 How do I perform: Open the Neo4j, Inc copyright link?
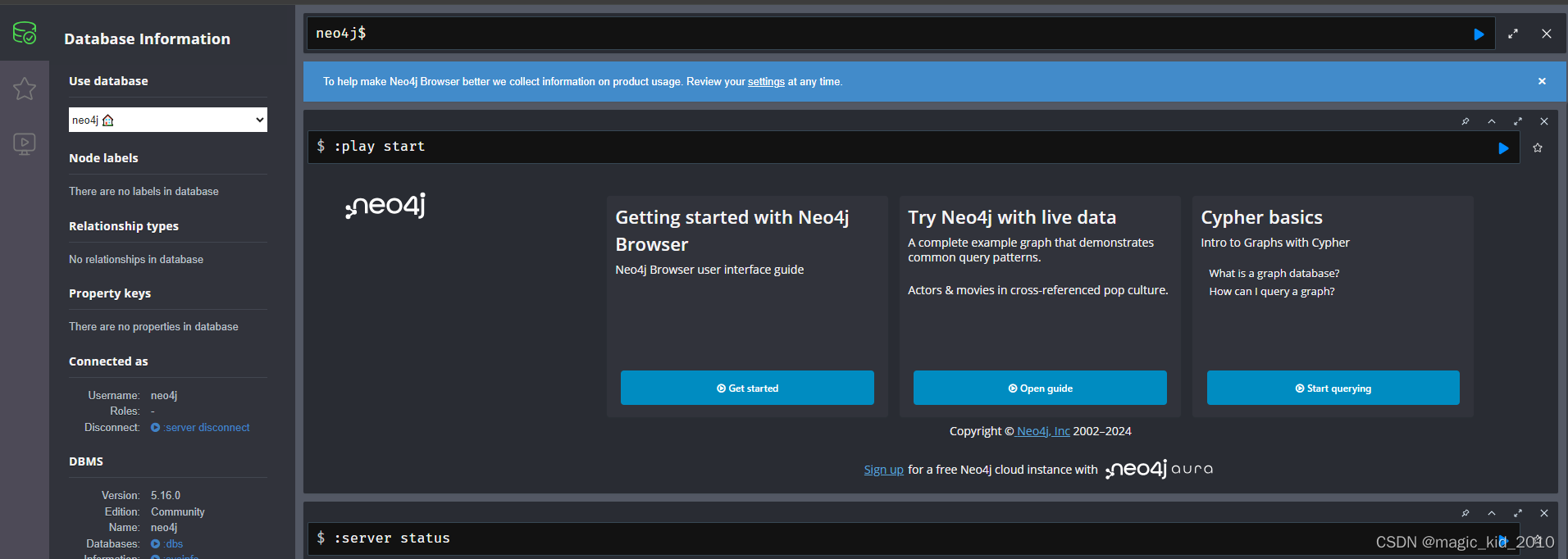click(1043, 431)
